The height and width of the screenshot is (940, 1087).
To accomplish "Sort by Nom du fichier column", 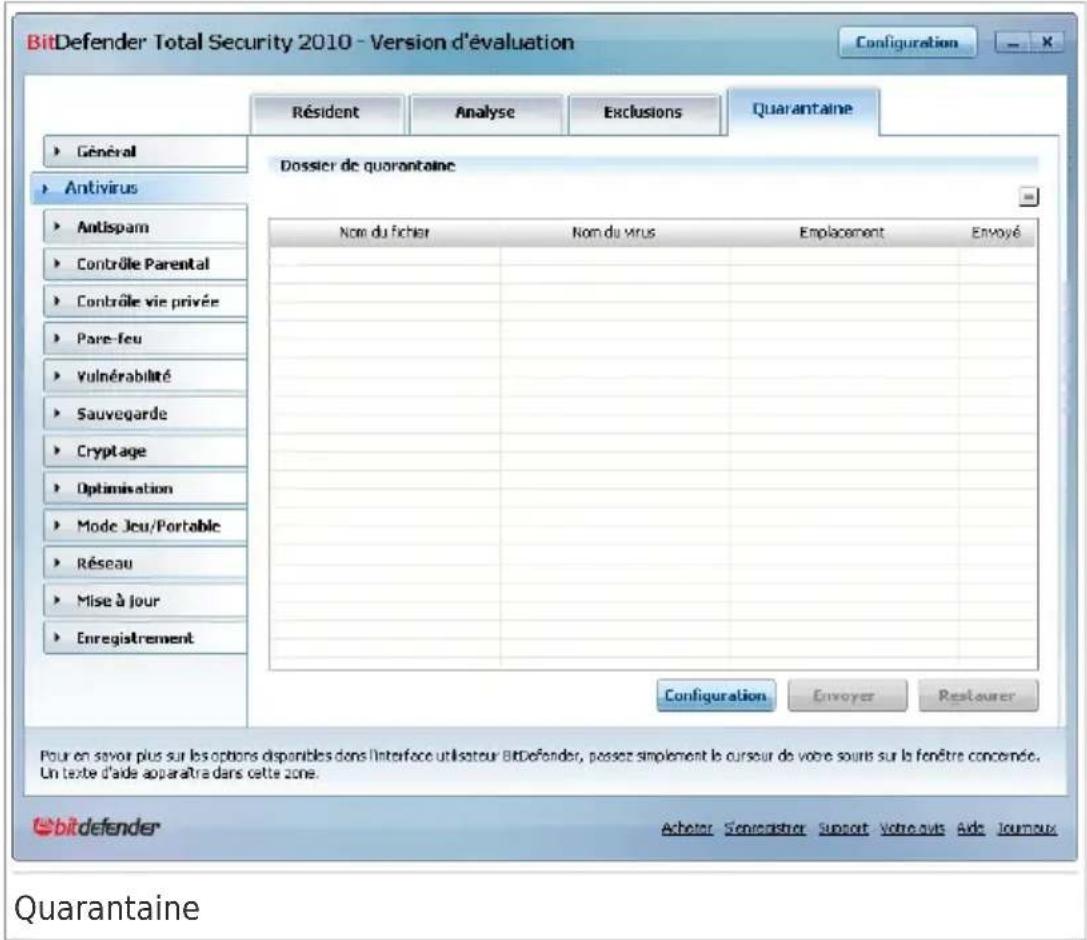I will click(385, 233).
